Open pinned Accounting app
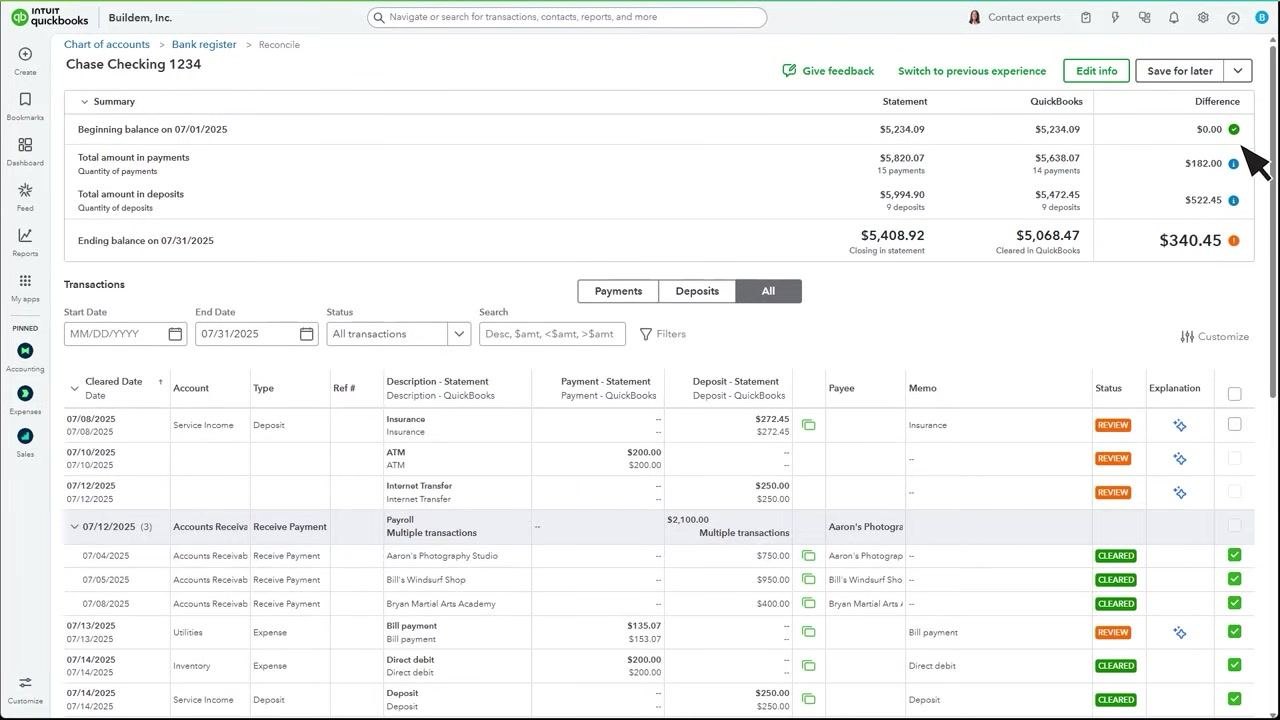Screen dimensions: 1280x720 (25, 356)
